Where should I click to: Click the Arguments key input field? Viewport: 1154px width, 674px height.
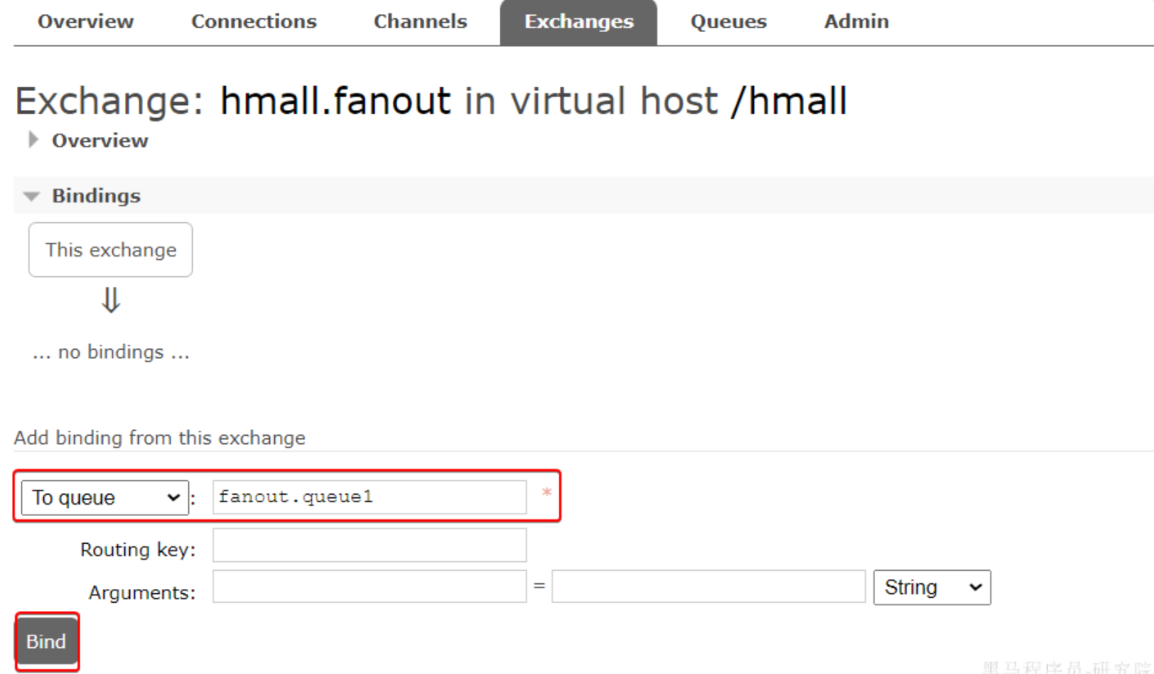point(369,586)
